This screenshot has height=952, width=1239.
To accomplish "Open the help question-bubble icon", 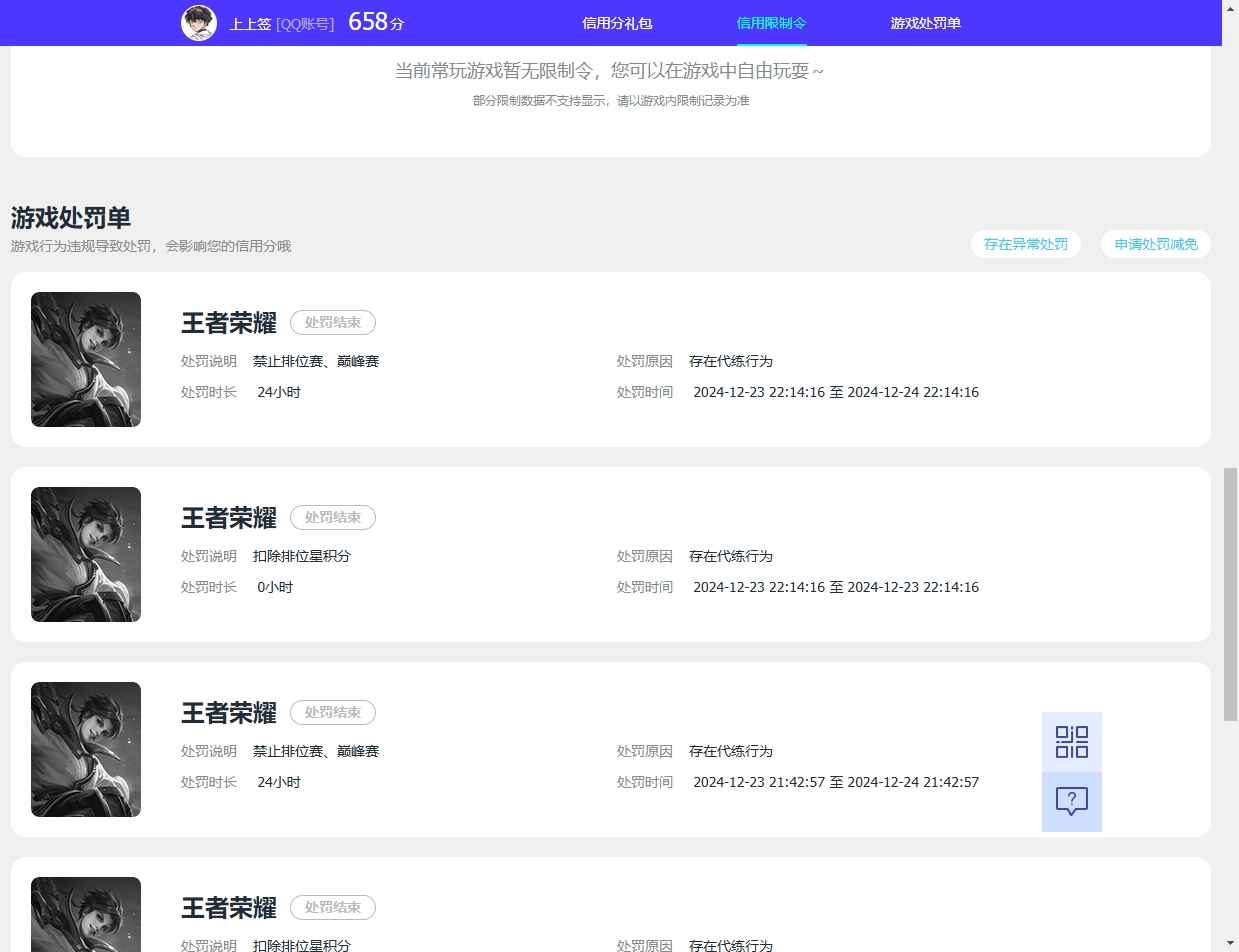I will coord(1072,802).
